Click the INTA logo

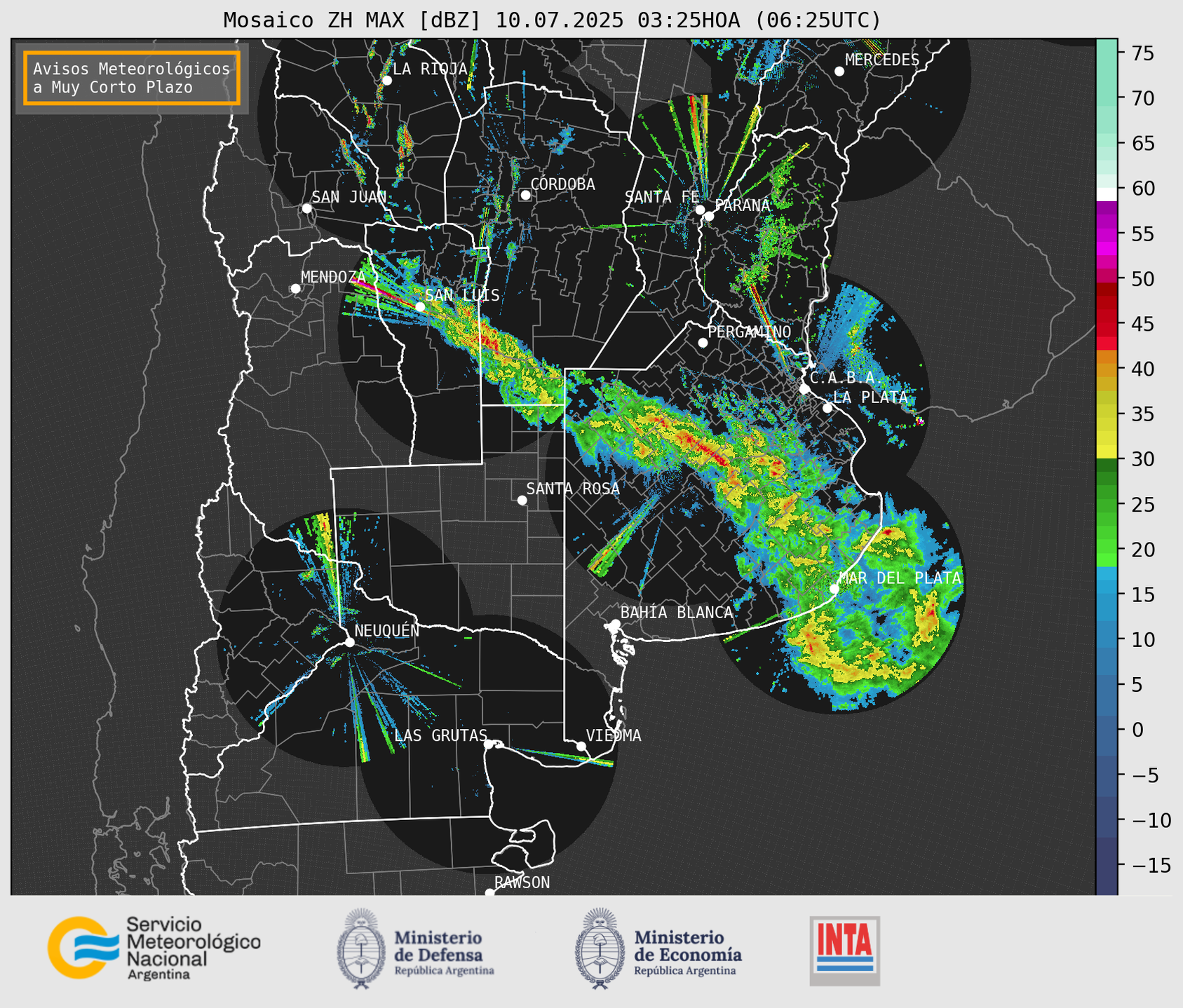click(x=844, y=951)
